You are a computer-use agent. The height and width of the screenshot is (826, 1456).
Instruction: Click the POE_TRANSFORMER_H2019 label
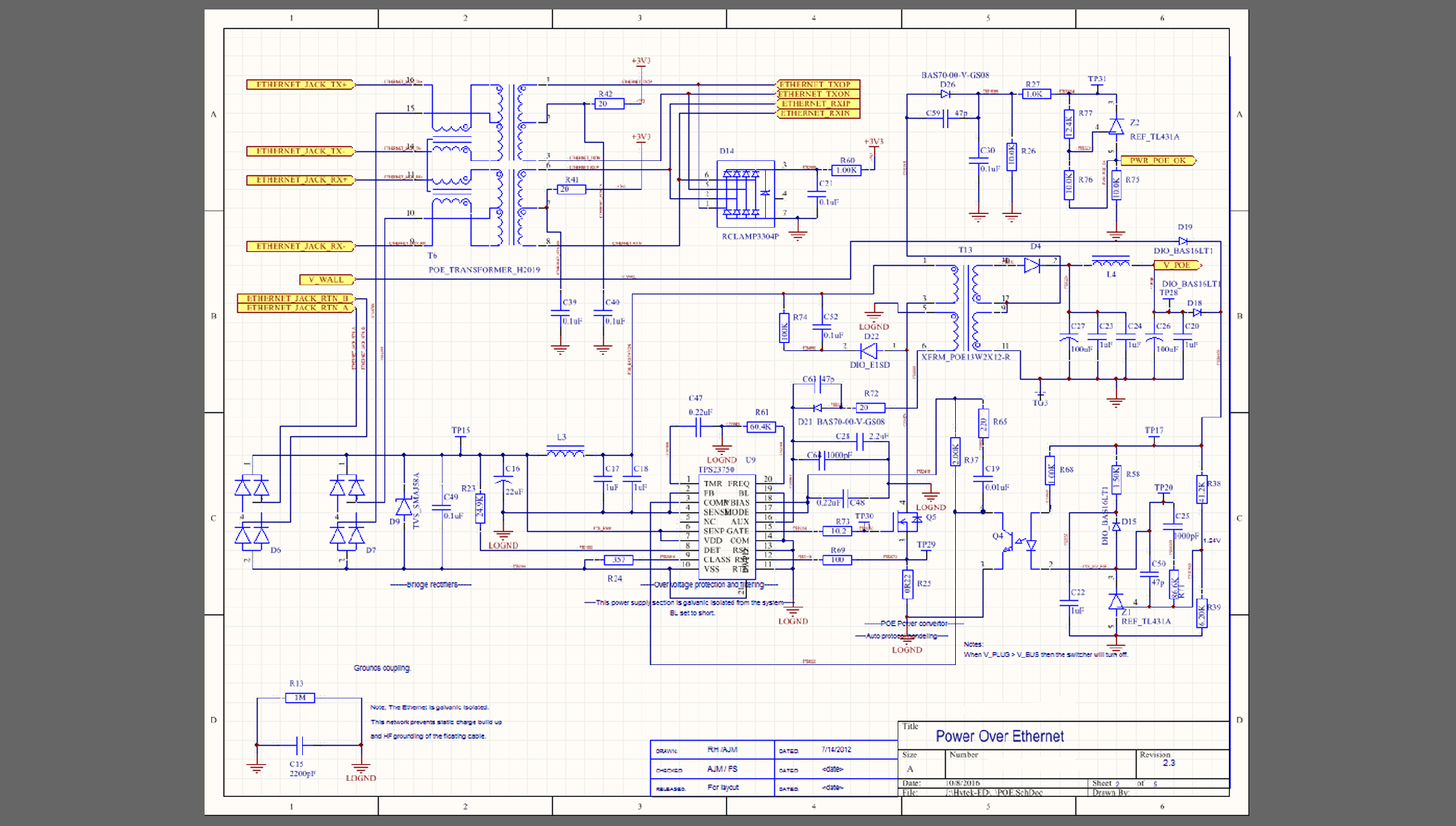(x=484, y=270)
